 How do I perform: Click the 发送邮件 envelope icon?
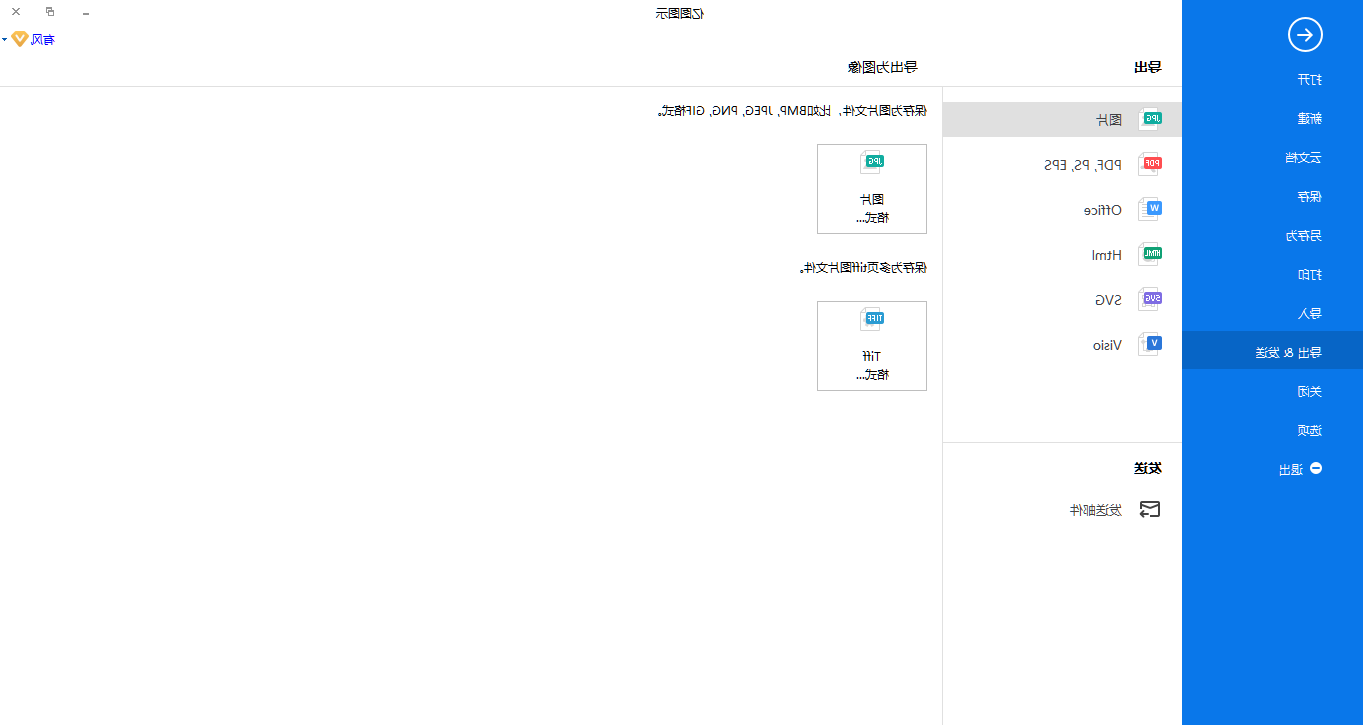coord(1150,509)
